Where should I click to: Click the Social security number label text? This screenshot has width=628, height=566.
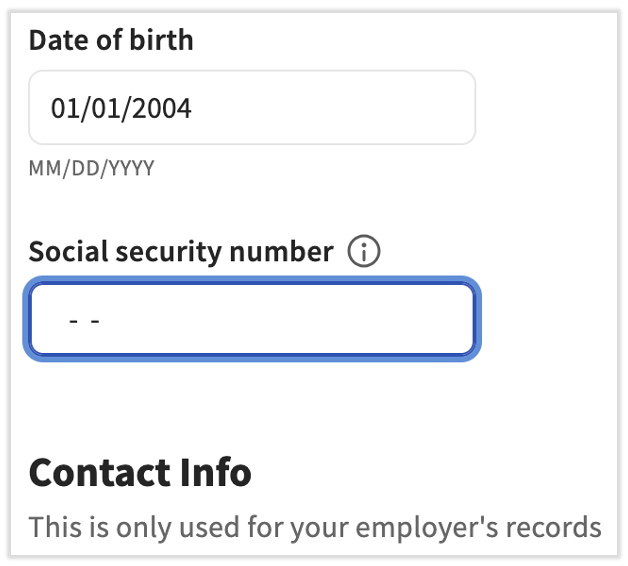(180, 253)
